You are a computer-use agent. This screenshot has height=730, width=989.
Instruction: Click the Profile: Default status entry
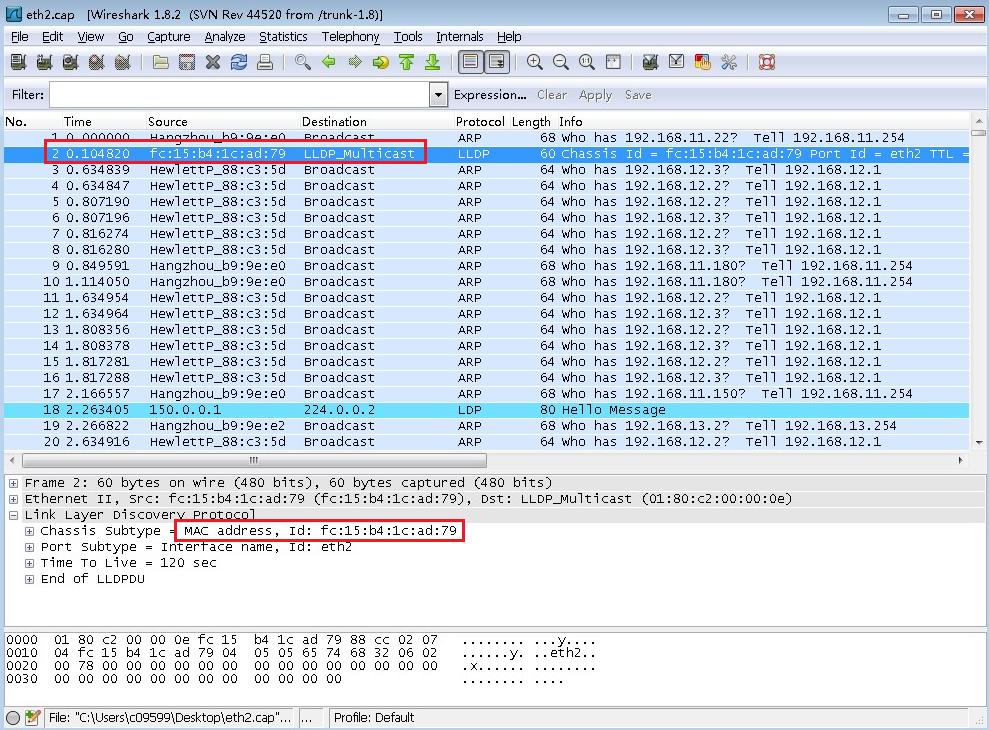pyautogui.click(x=374, y=717)
